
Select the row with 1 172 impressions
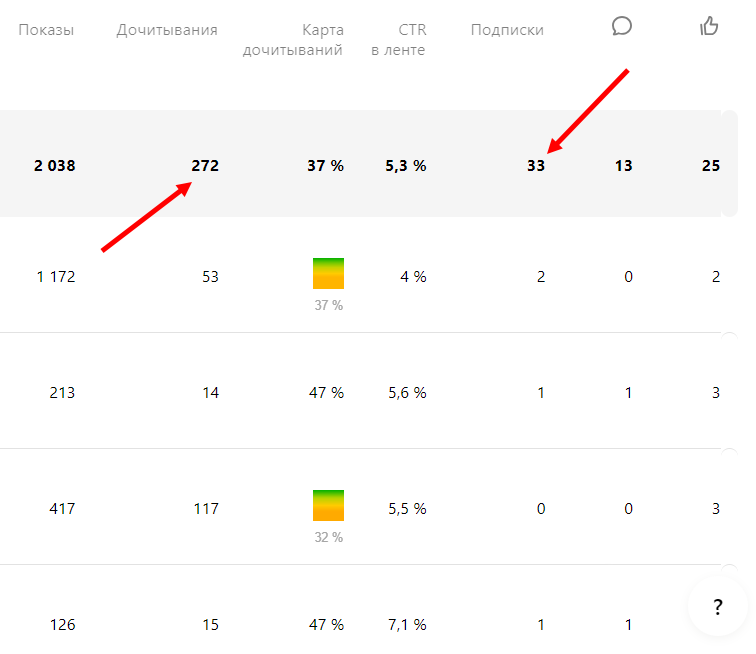[55, 277]
